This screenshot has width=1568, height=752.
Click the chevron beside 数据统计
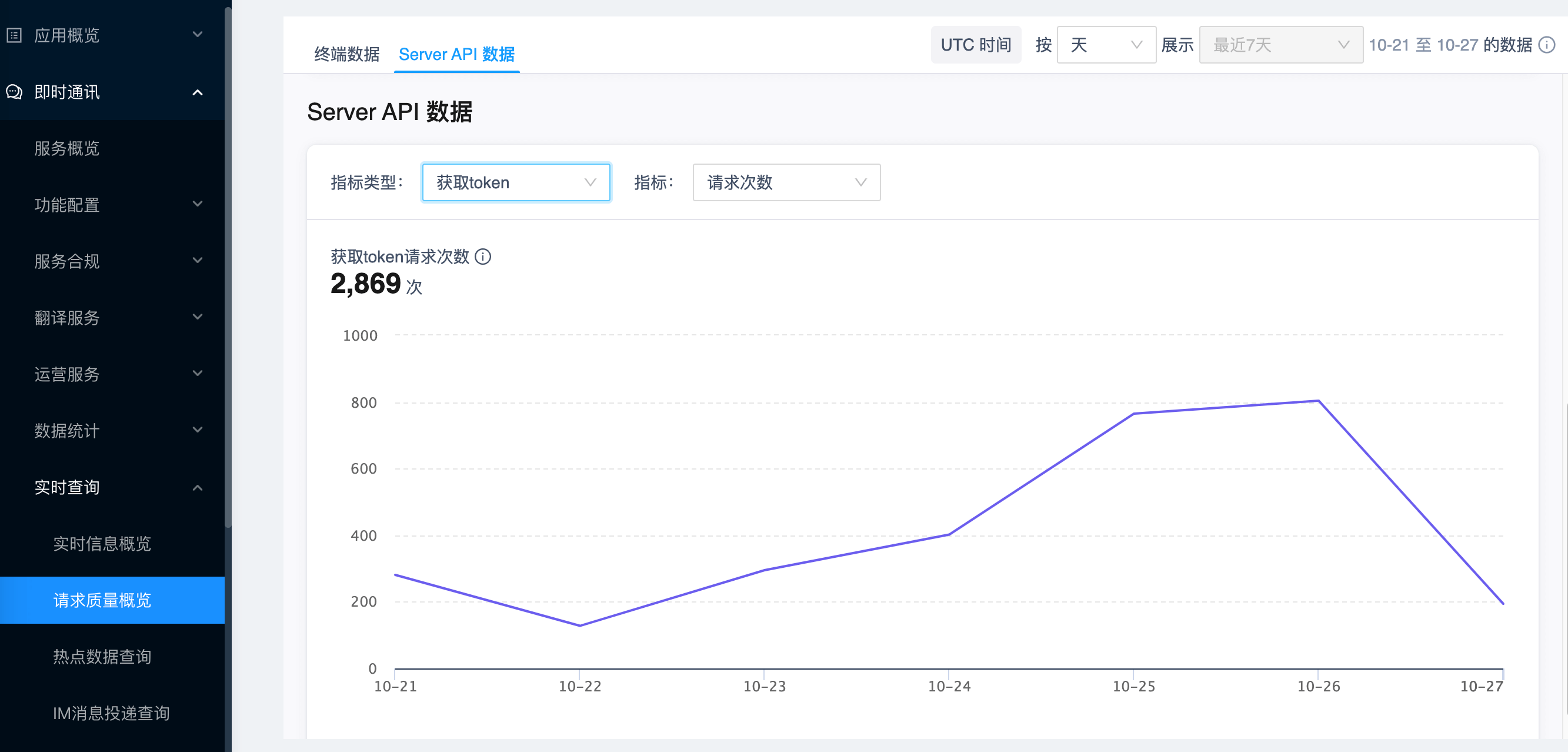pos(197,430)
